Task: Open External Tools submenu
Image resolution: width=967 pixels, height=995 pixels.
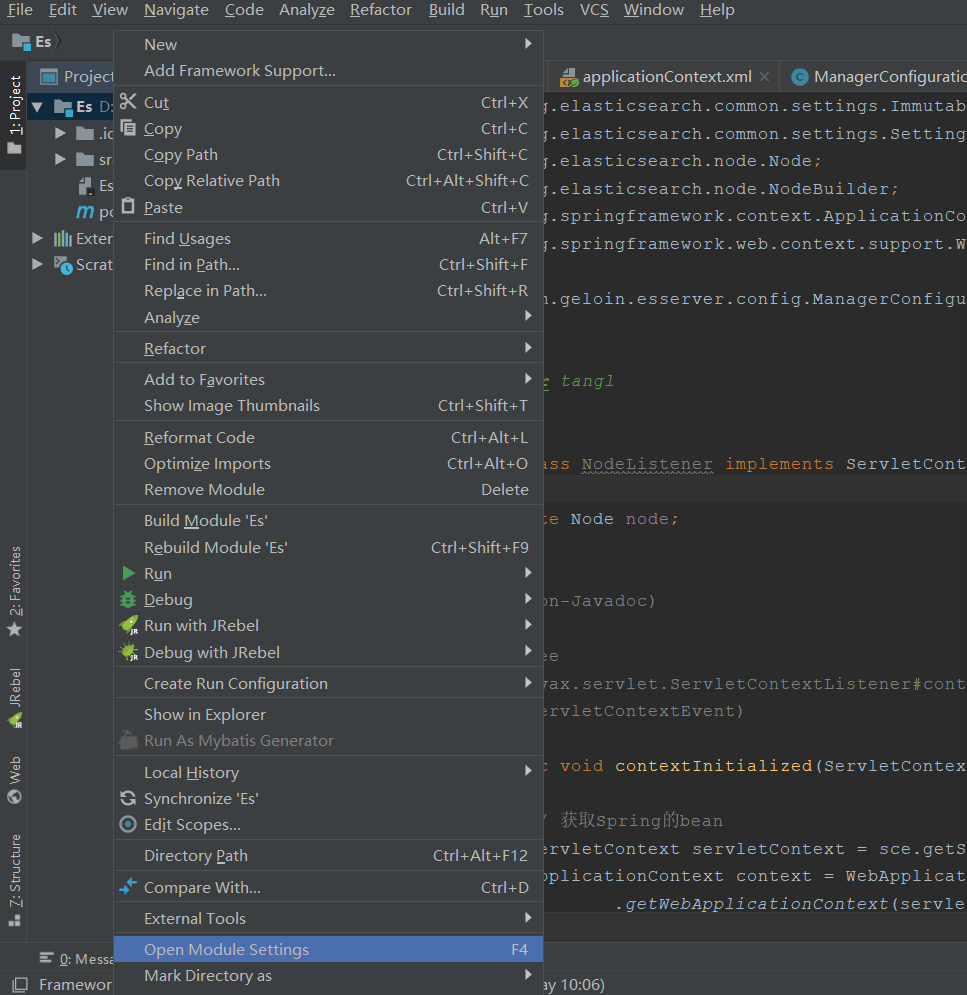Action: click(x=328, y=918)
